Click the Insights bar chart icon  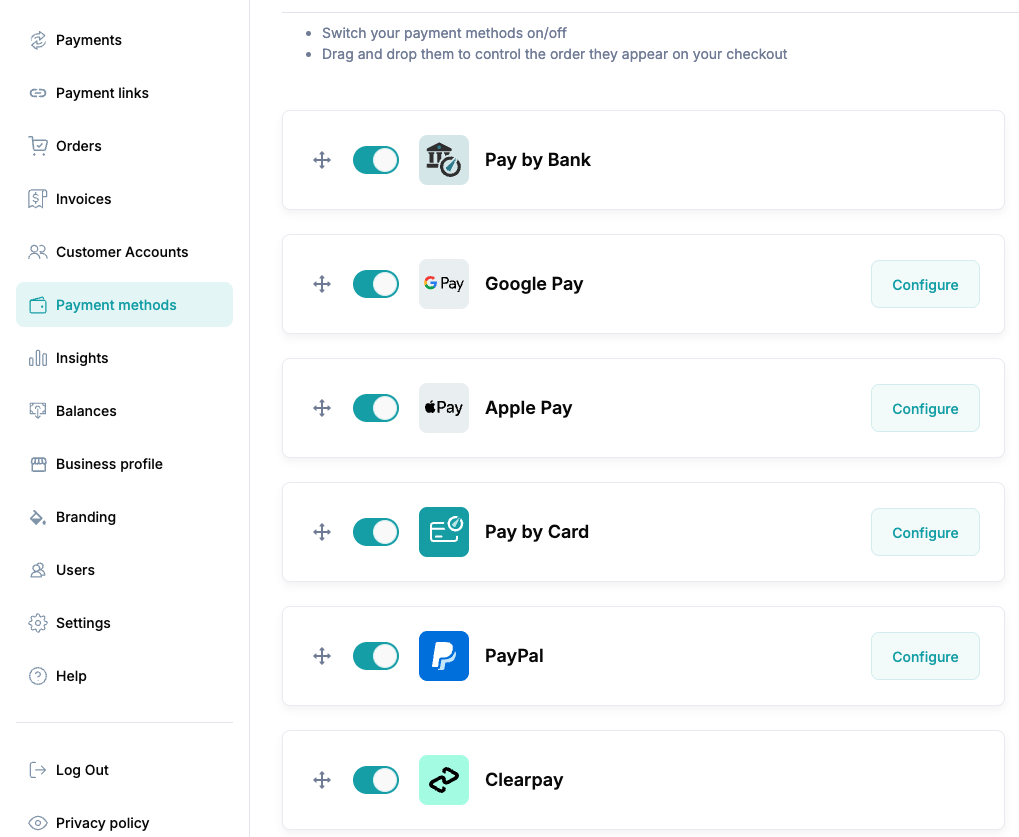(x=38, y=358)
